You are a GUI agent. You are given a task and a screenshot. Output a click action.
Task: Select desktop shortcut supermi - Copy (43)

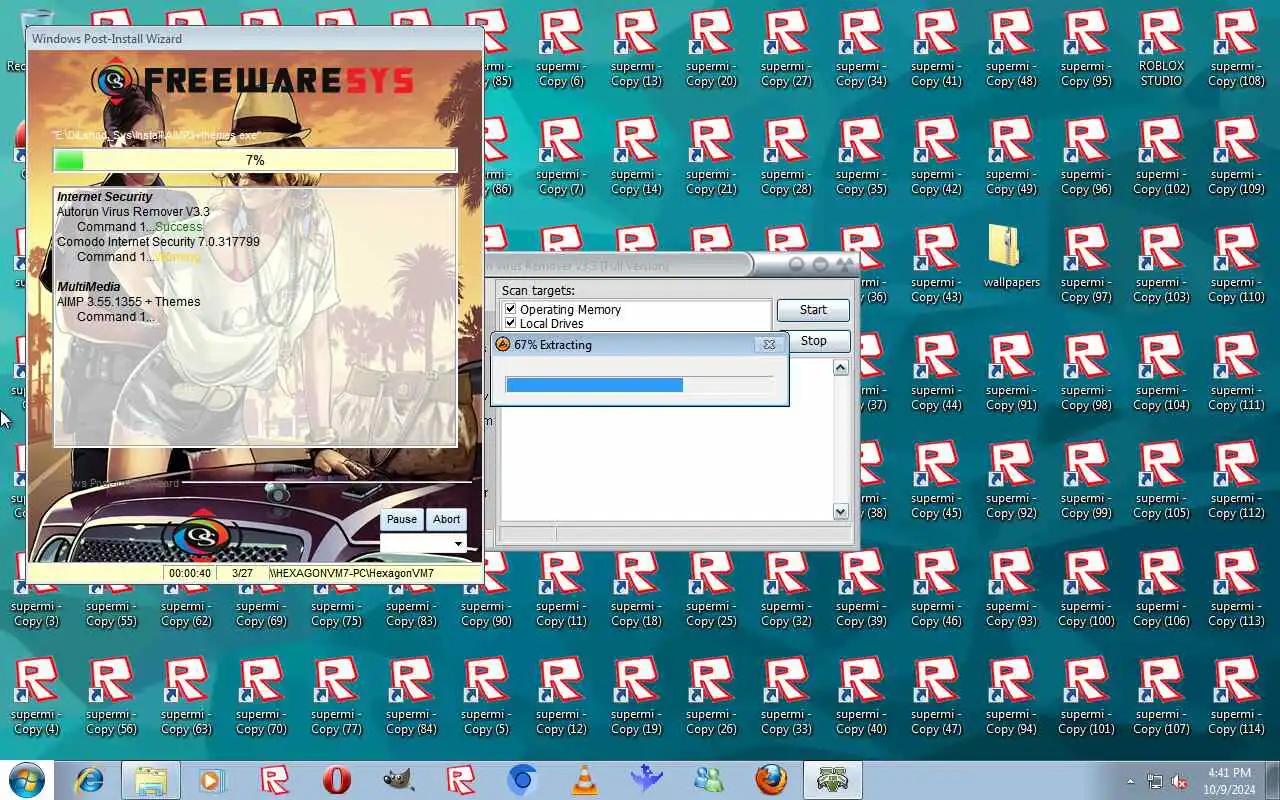pos(936,264)
